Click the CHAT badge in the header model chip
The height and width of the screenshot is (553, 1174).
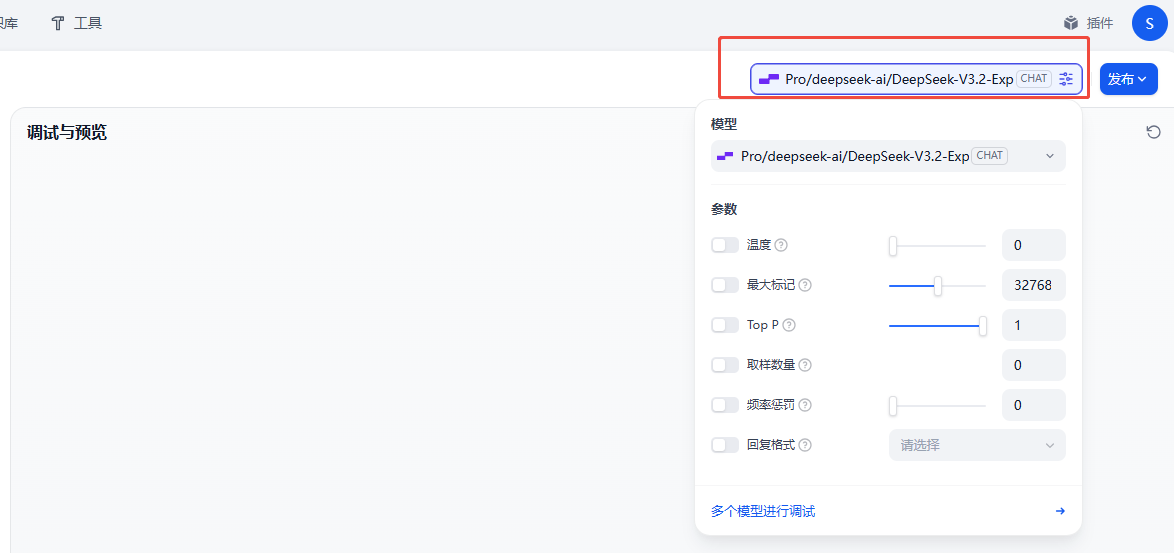click(1034, 79)
